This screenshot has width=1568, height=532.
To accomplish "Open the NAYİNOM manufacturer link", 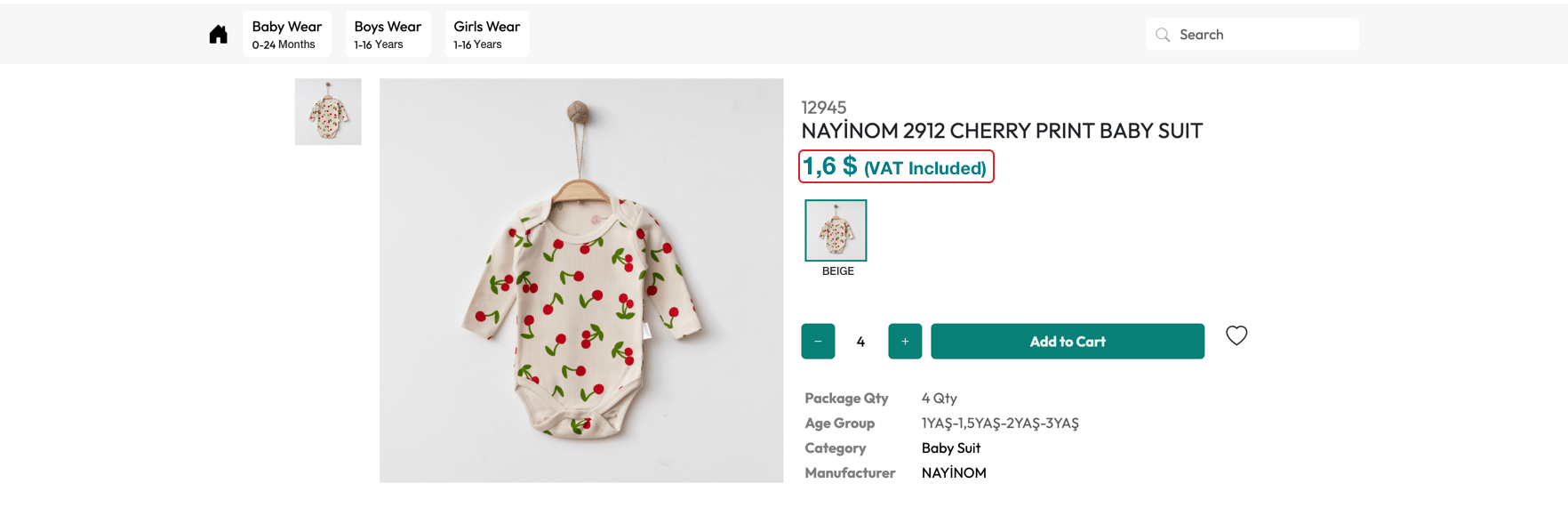I will tap(954, 473).
